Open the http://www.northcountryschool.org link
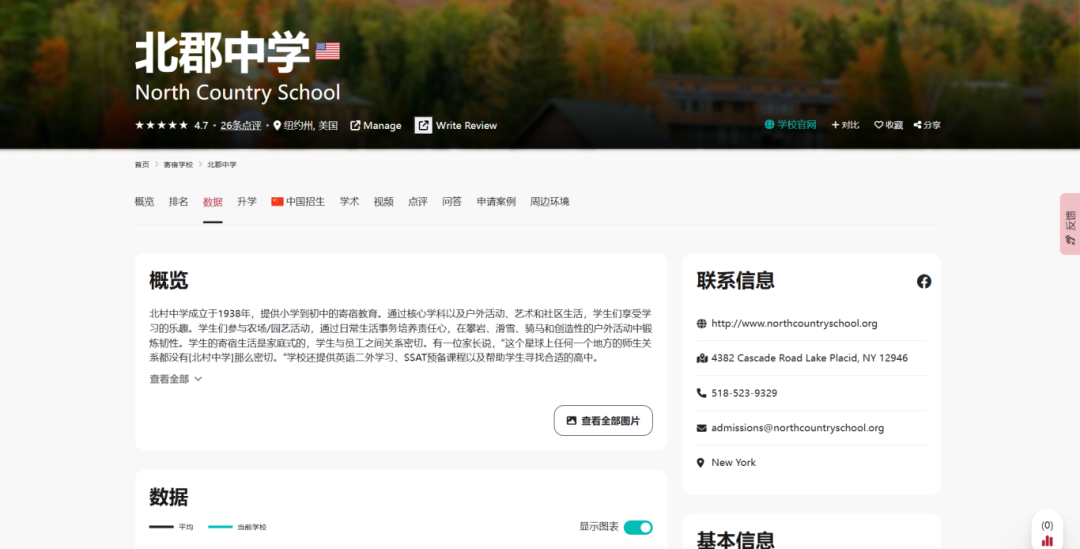The image size is (1080, 549). click(x=794, y=323)
